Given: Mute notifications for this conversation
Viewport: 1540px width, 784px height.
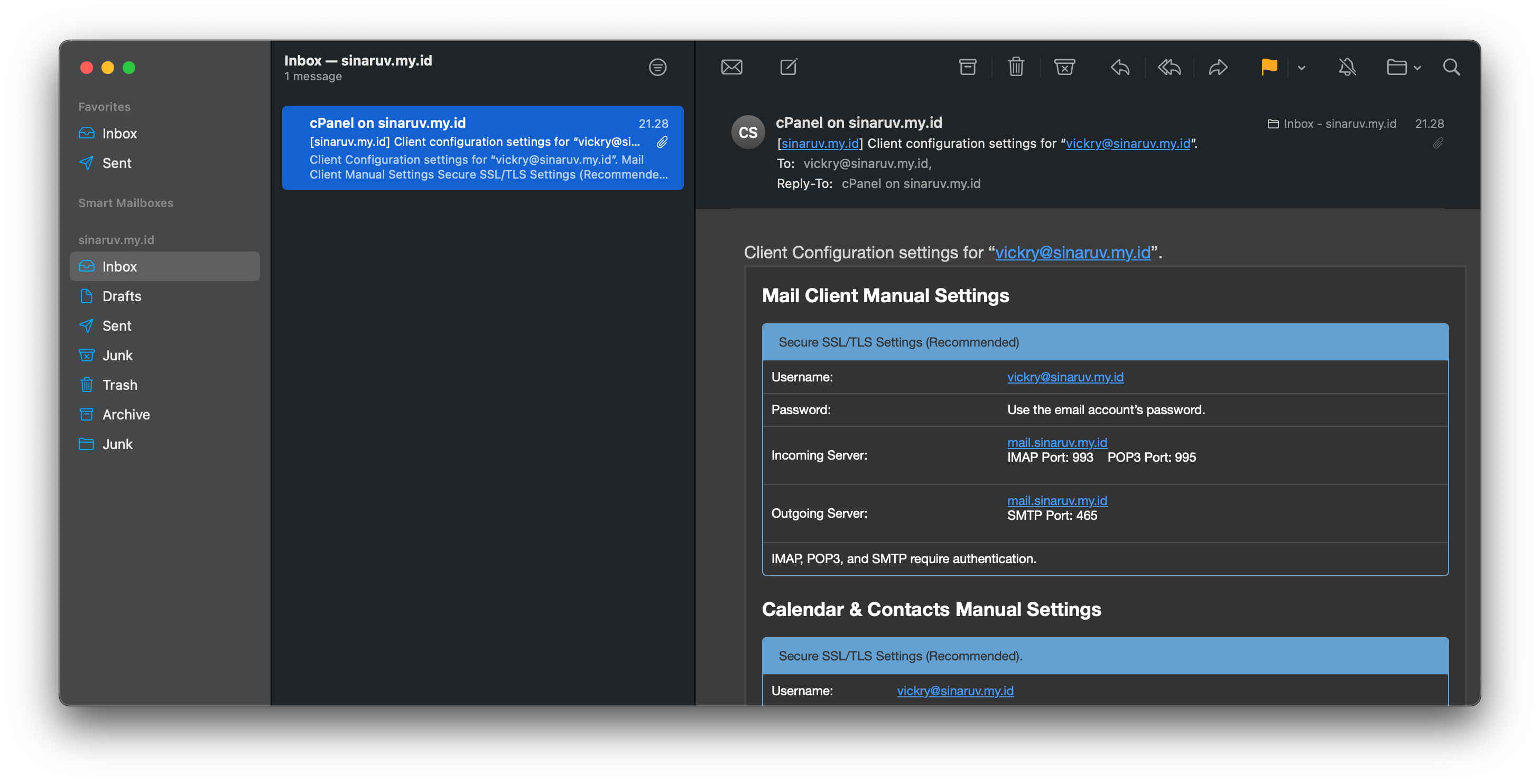Looking at the screenshot, I should click(x=1348, y=67).
